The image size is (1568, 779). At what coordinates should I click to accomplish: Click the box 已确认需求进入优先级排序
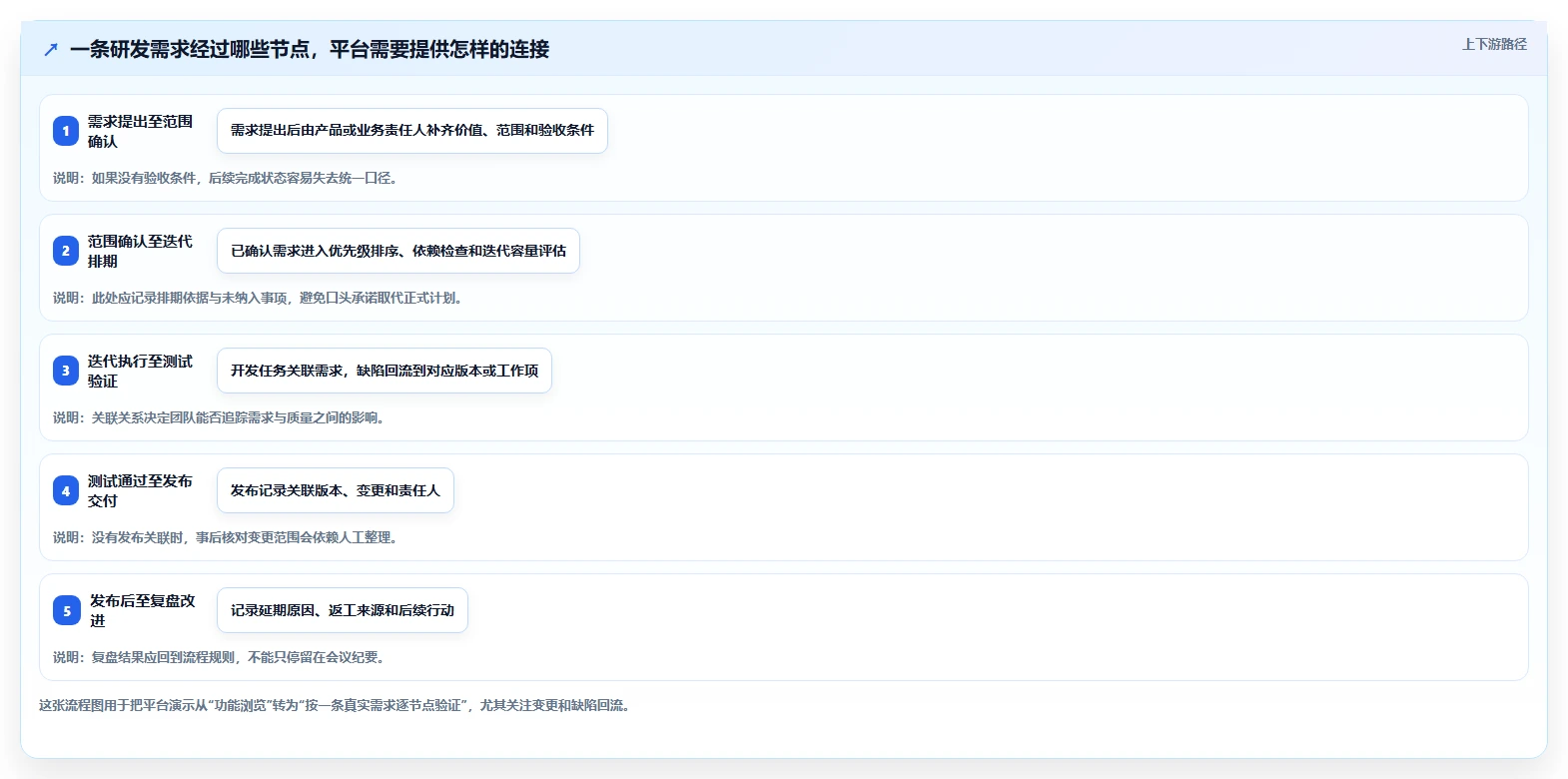point(398,251)
